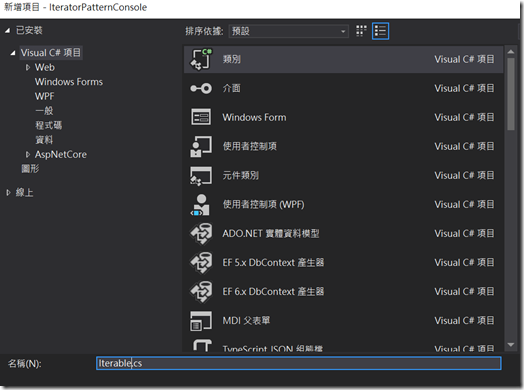Select the 資料 category
The width and height of the screenshot is (524, 390).
click(x=44, y=140)
